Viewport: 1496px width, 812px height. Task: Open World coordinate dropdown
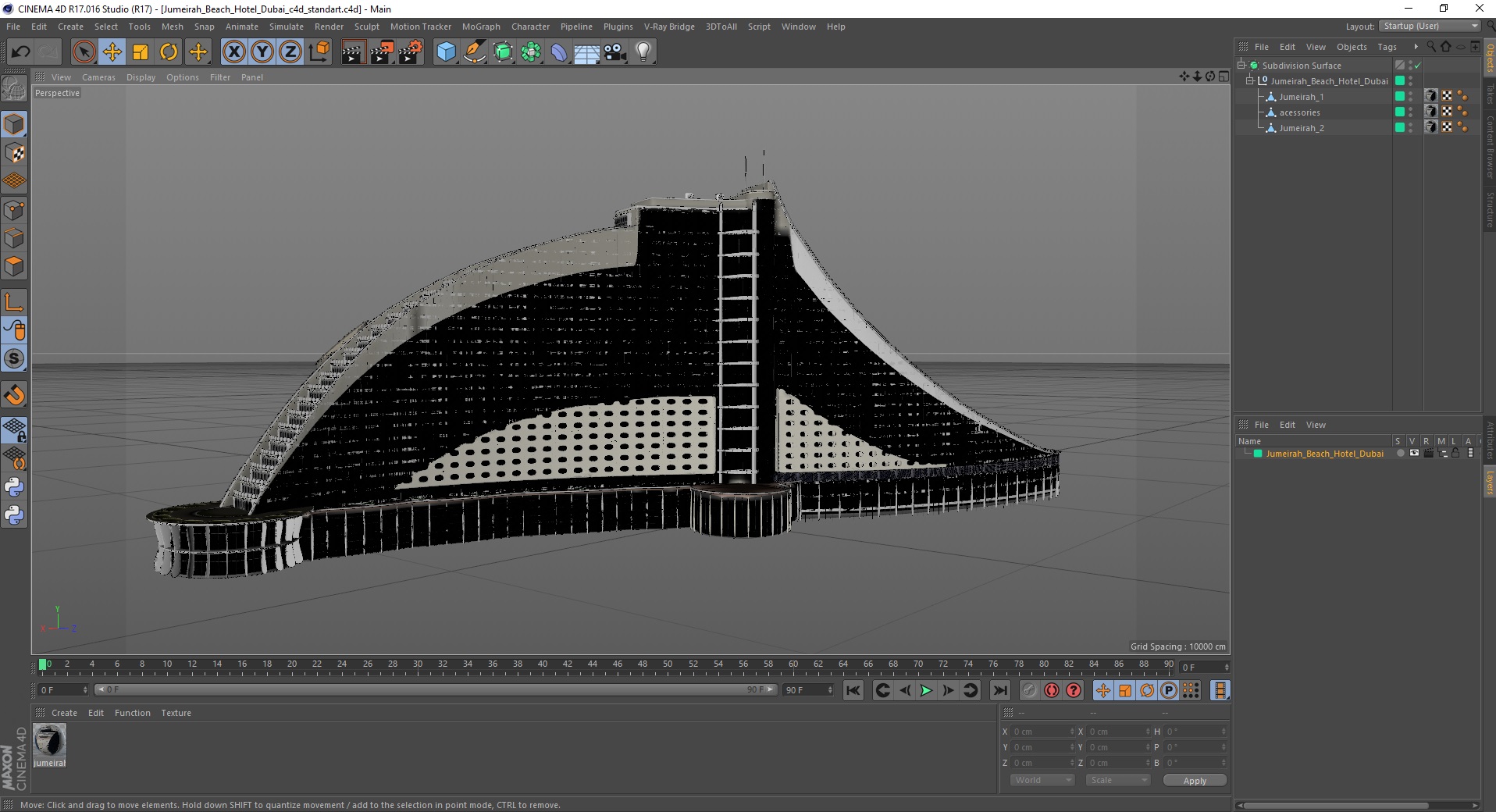point(1042,780)
